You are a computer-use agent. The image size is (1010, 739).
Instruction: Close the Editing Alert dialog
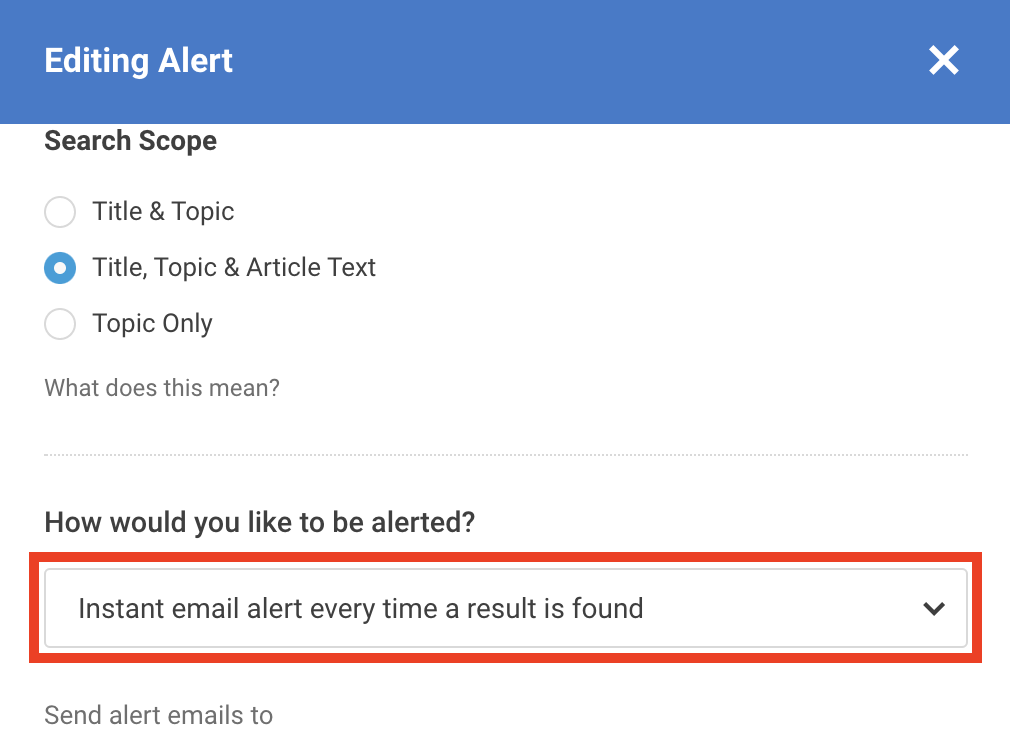943,61
